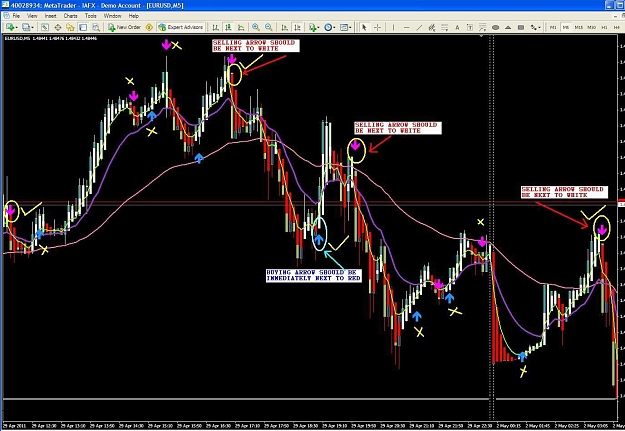Image resolution: width=625 pixels, height=431 pixels.
Task: Expand the Profiles dropdown arrow
Action: tap(33, 28)
